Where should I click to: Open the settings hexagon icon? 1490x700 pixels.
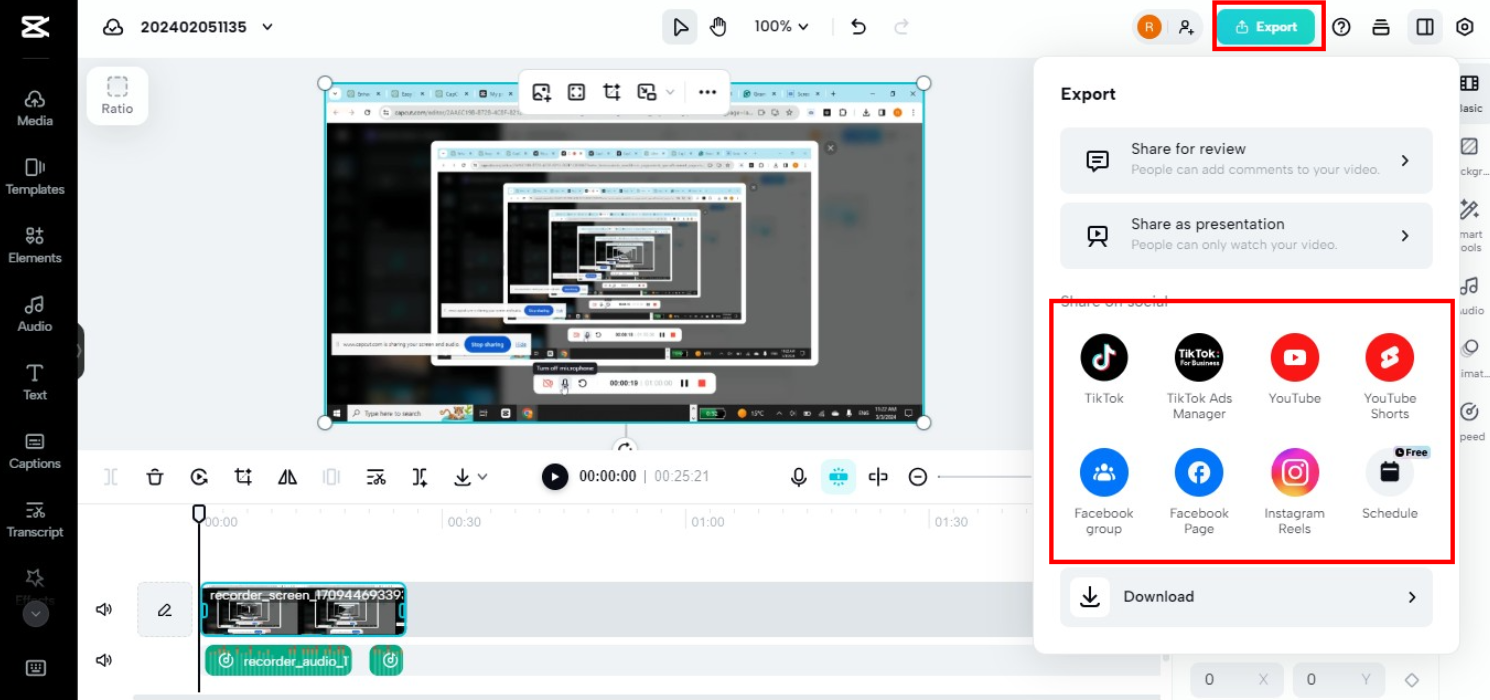(1465, 27)
